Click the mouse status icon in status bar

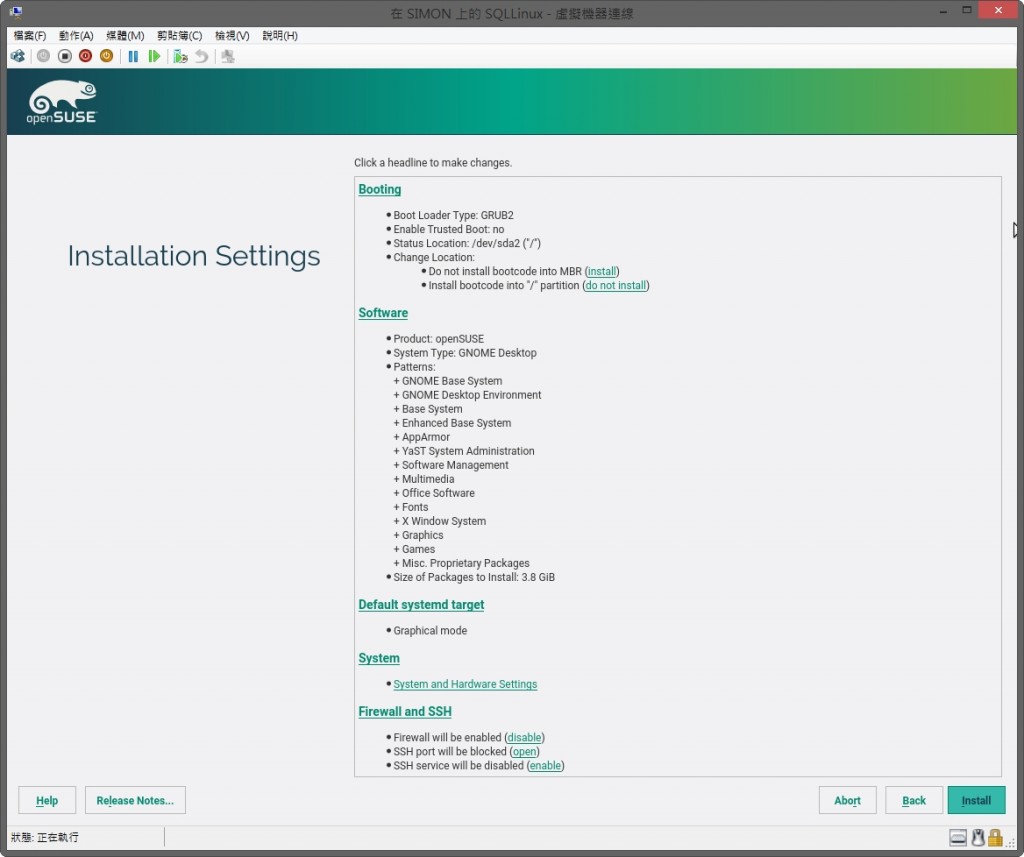pos(978,837)
